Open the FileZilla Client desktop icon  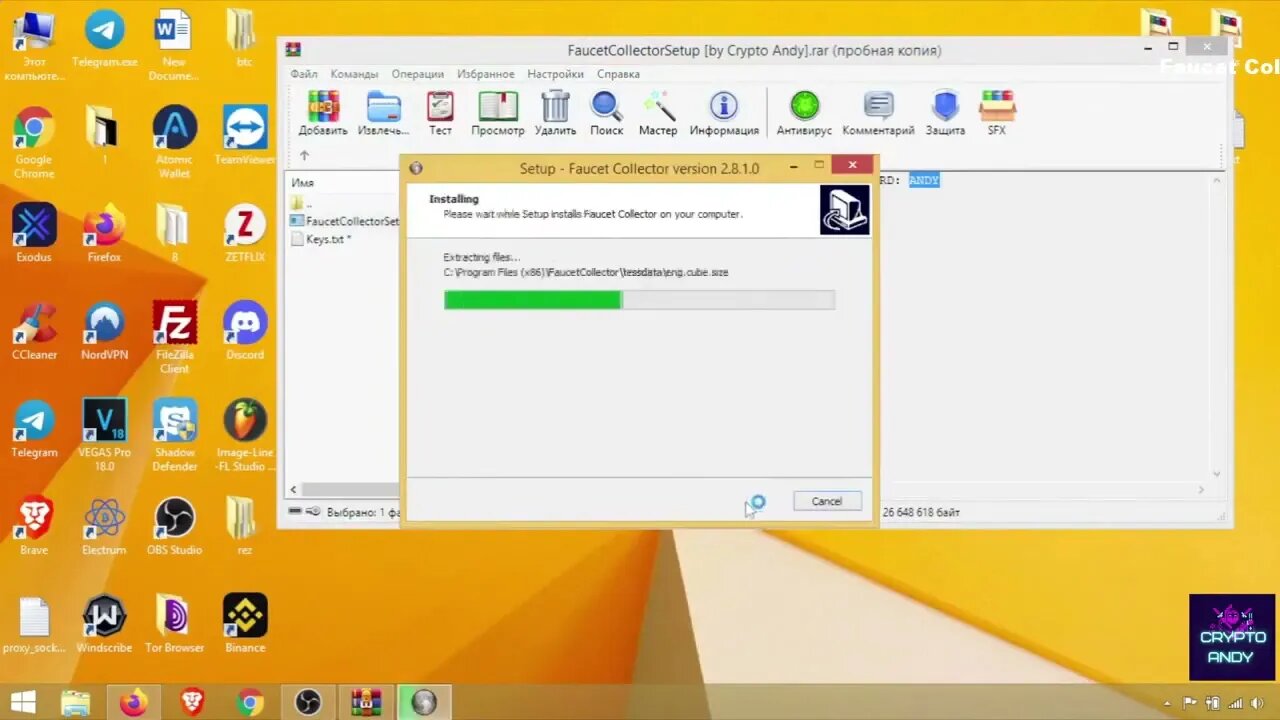pos(174,338)
